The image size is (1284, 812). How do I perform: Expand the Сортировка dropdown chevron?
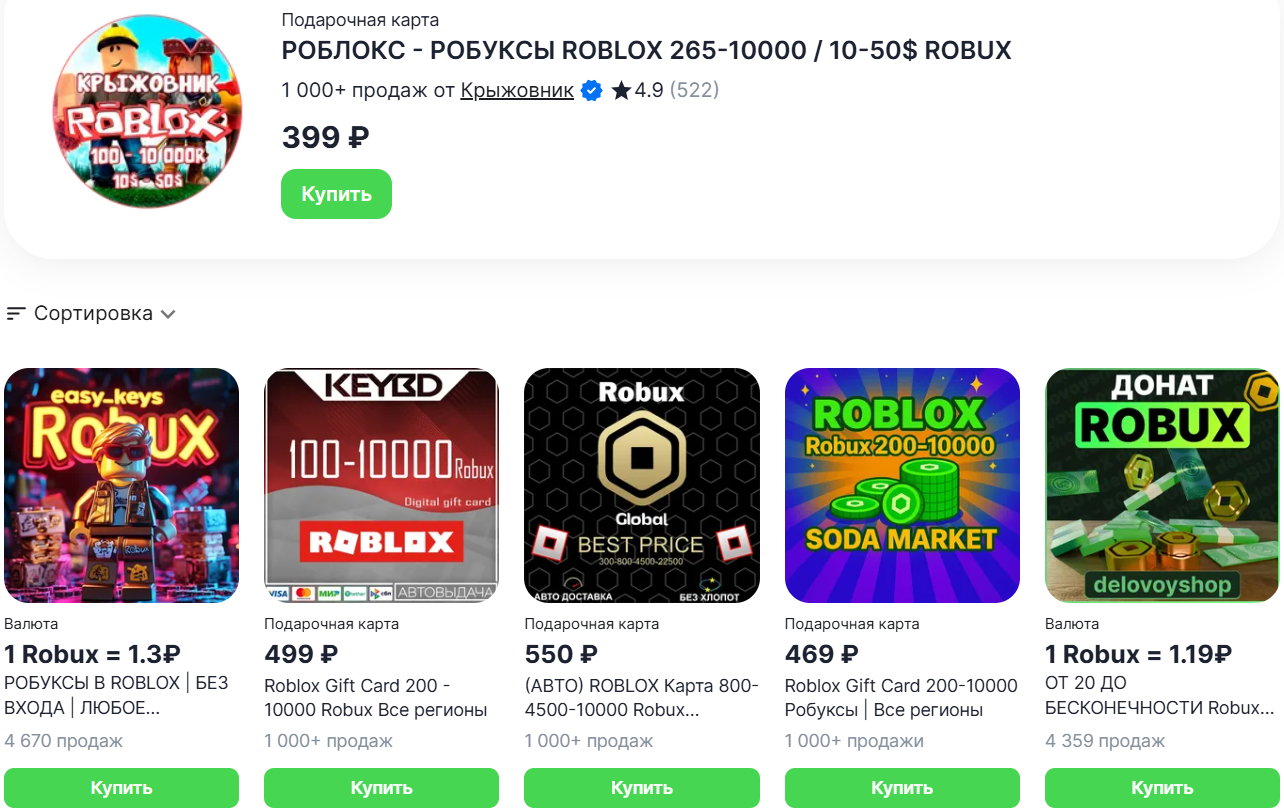coord(168,314)
